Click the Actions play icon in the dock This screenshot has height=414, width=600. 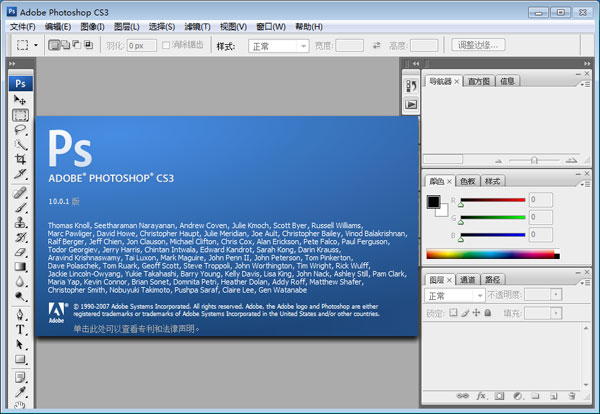coord(410,104)
